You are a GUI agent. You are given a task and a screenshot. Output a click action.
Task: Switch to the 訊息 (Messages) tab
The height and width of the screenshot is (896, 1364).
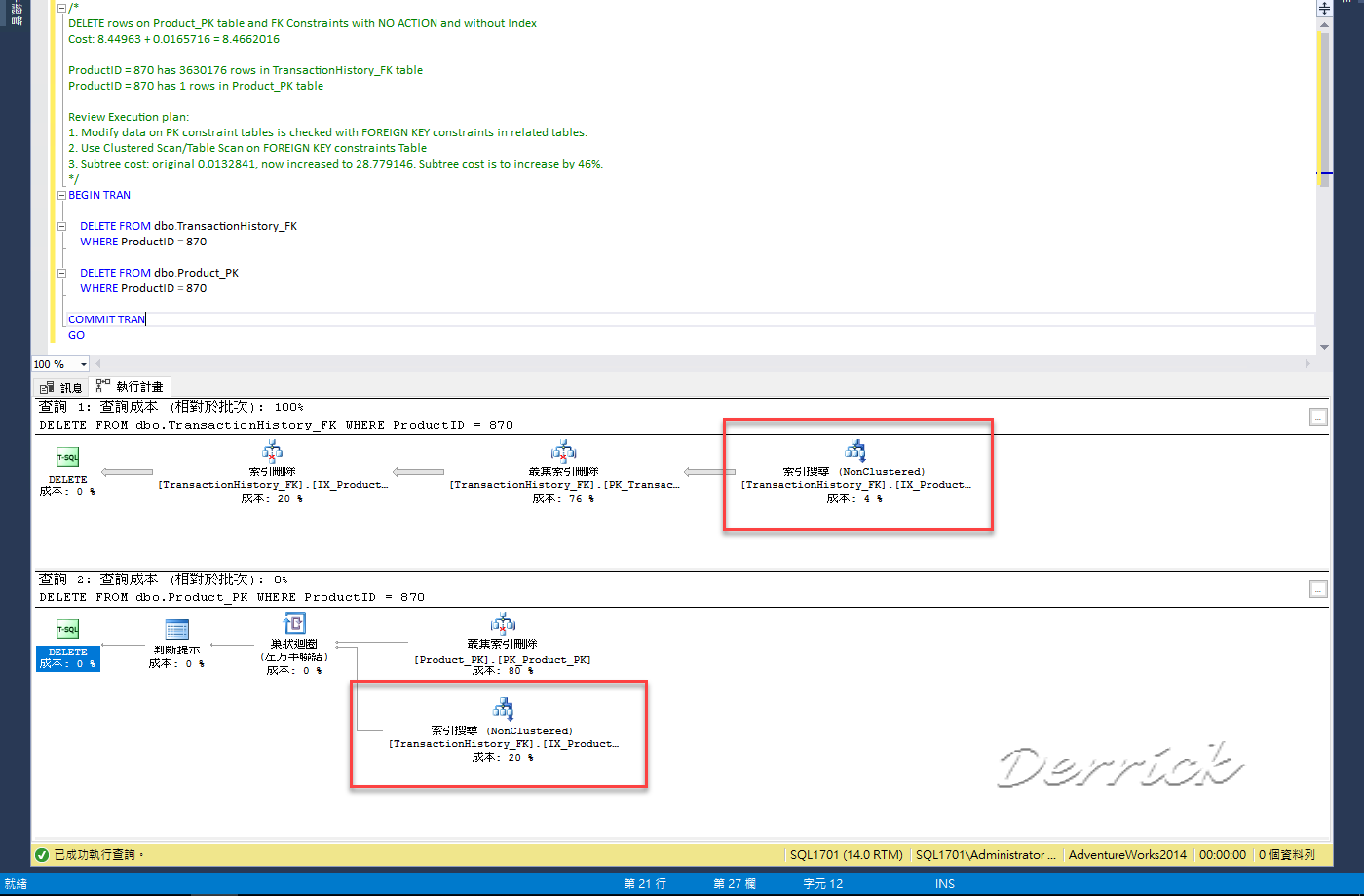coord(60,386)
